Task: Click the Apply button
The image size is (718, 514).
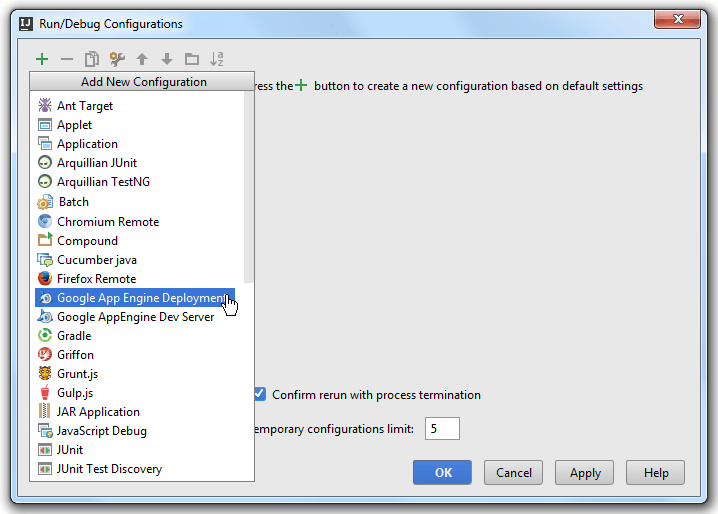Action: [x=585, y=473]
